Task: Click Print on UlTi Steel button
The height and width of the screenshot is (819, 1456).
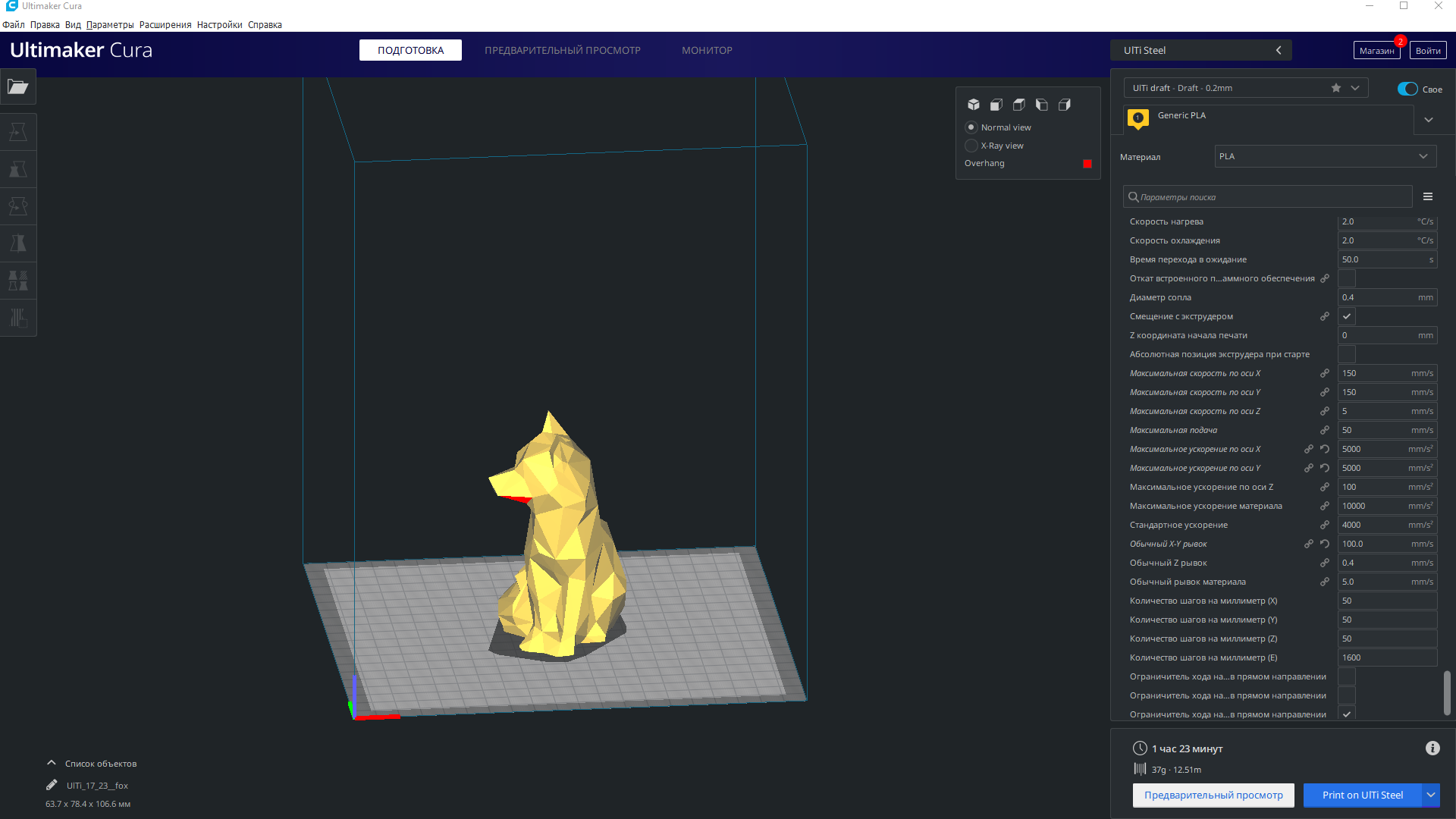Action: point(1363,795)
